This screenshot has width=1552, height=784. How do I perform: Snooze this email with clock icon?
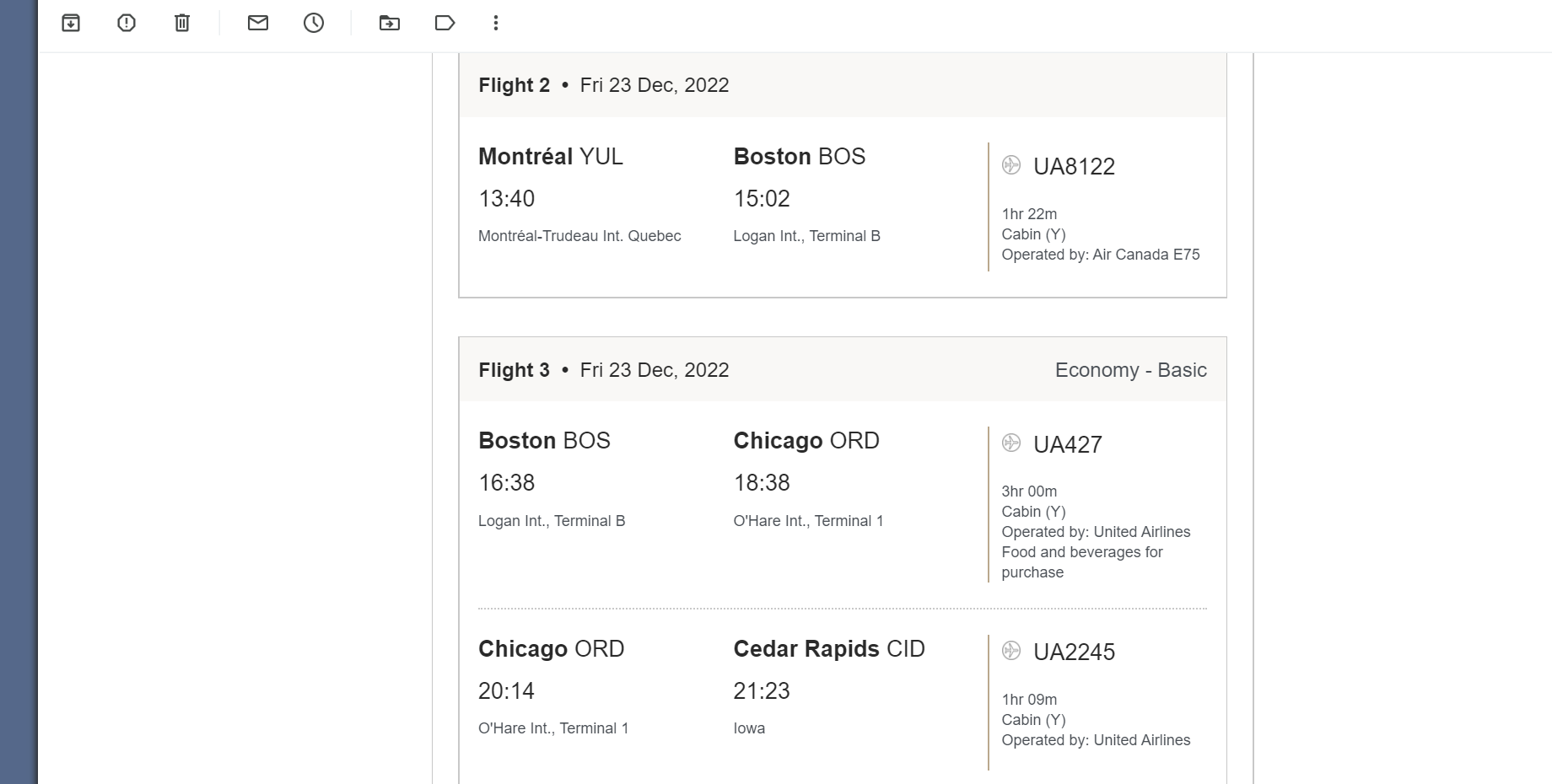(314, 23)
